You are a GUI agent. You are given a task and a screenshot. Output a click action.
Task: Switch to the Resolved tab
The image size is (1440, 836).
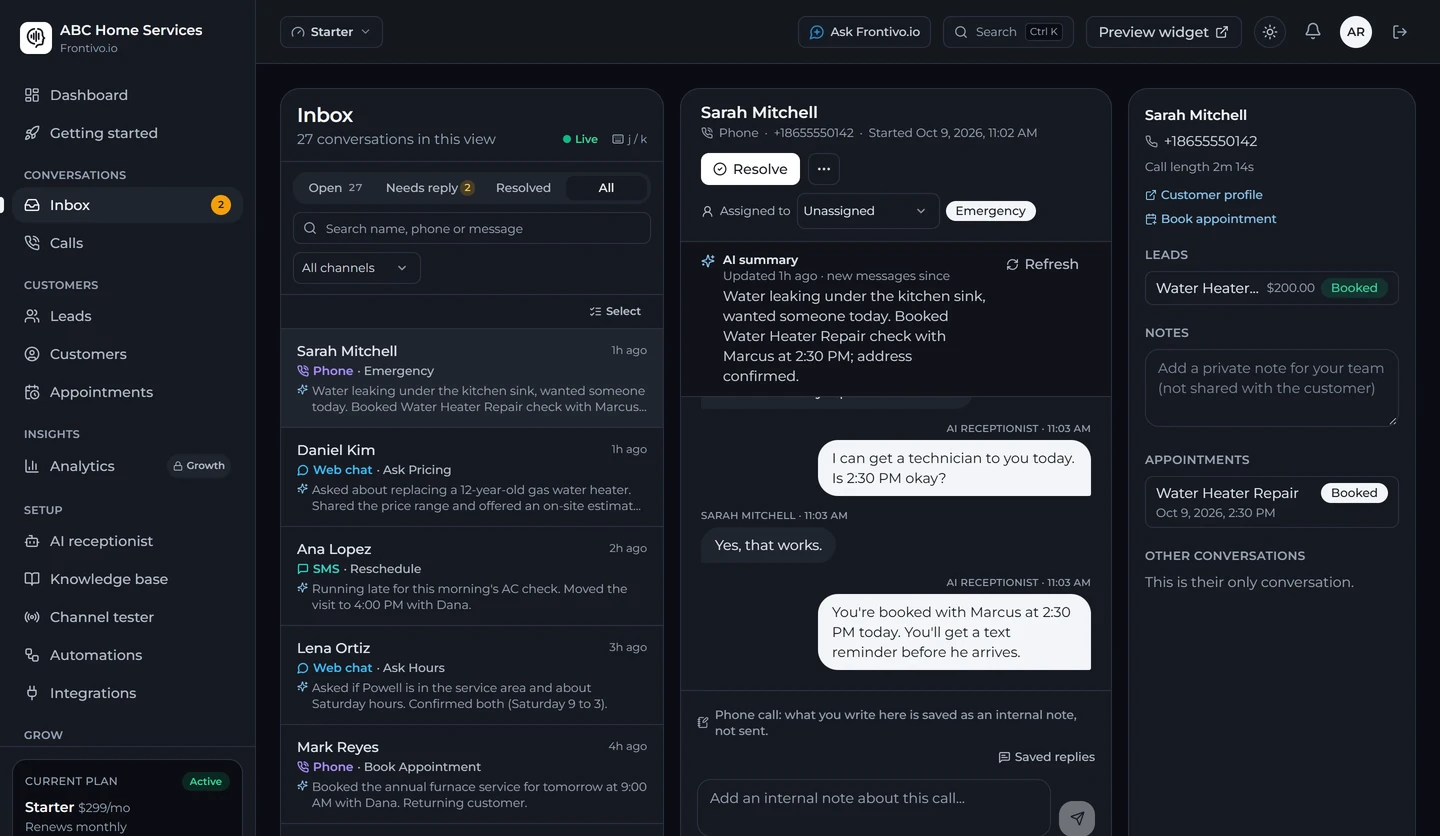tap(523, 188)
